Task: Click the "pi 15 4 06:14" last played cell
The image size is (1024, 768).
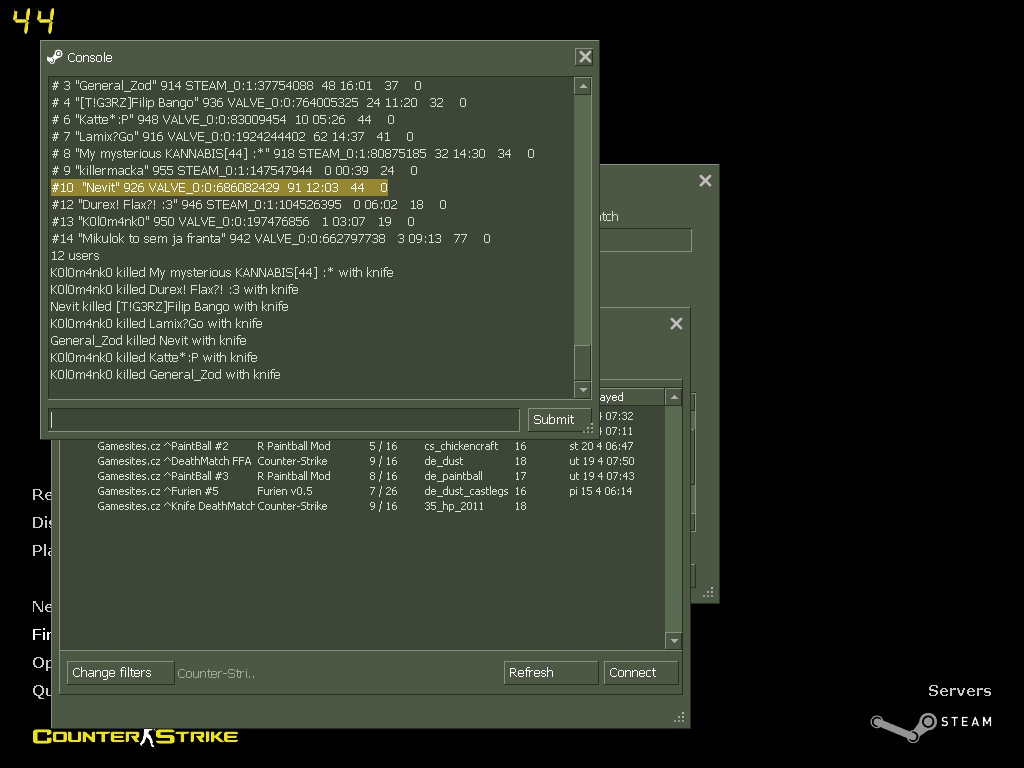Action: [x=601, y=491]
